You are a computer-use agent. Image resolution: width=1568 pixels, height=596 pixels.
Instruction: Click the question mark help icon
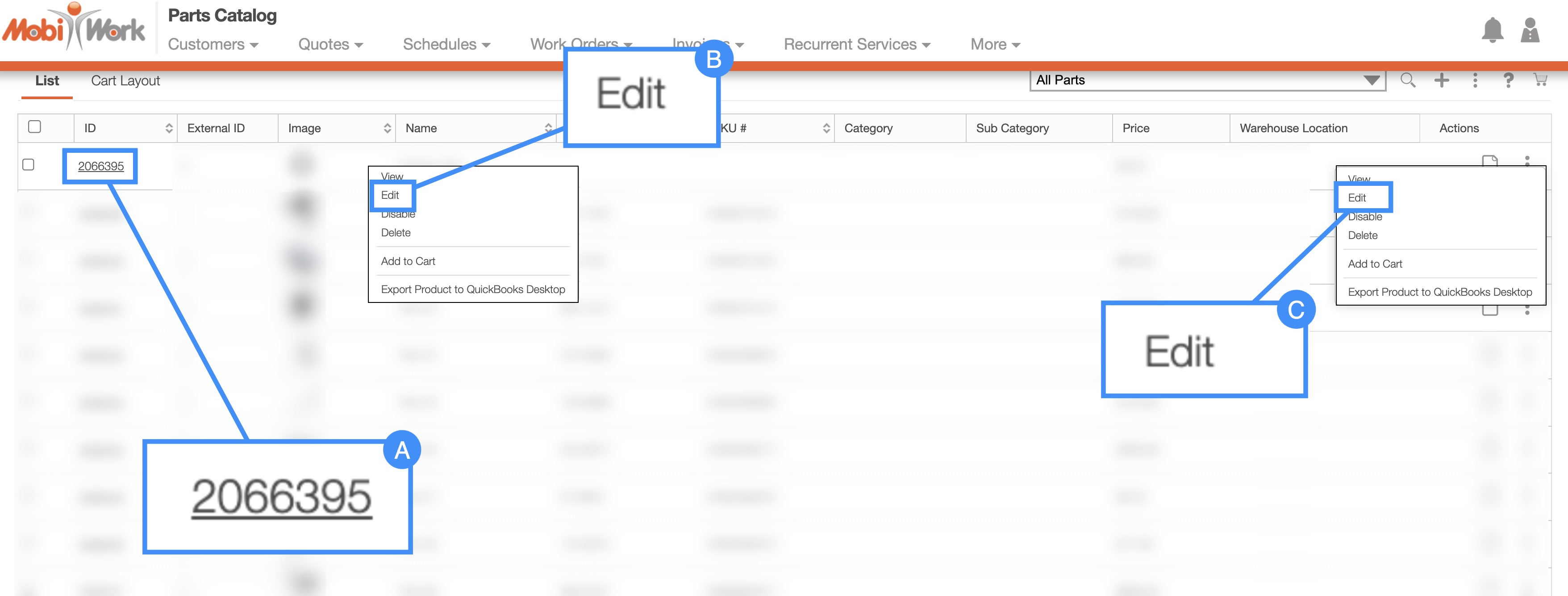coord(1508,80)
